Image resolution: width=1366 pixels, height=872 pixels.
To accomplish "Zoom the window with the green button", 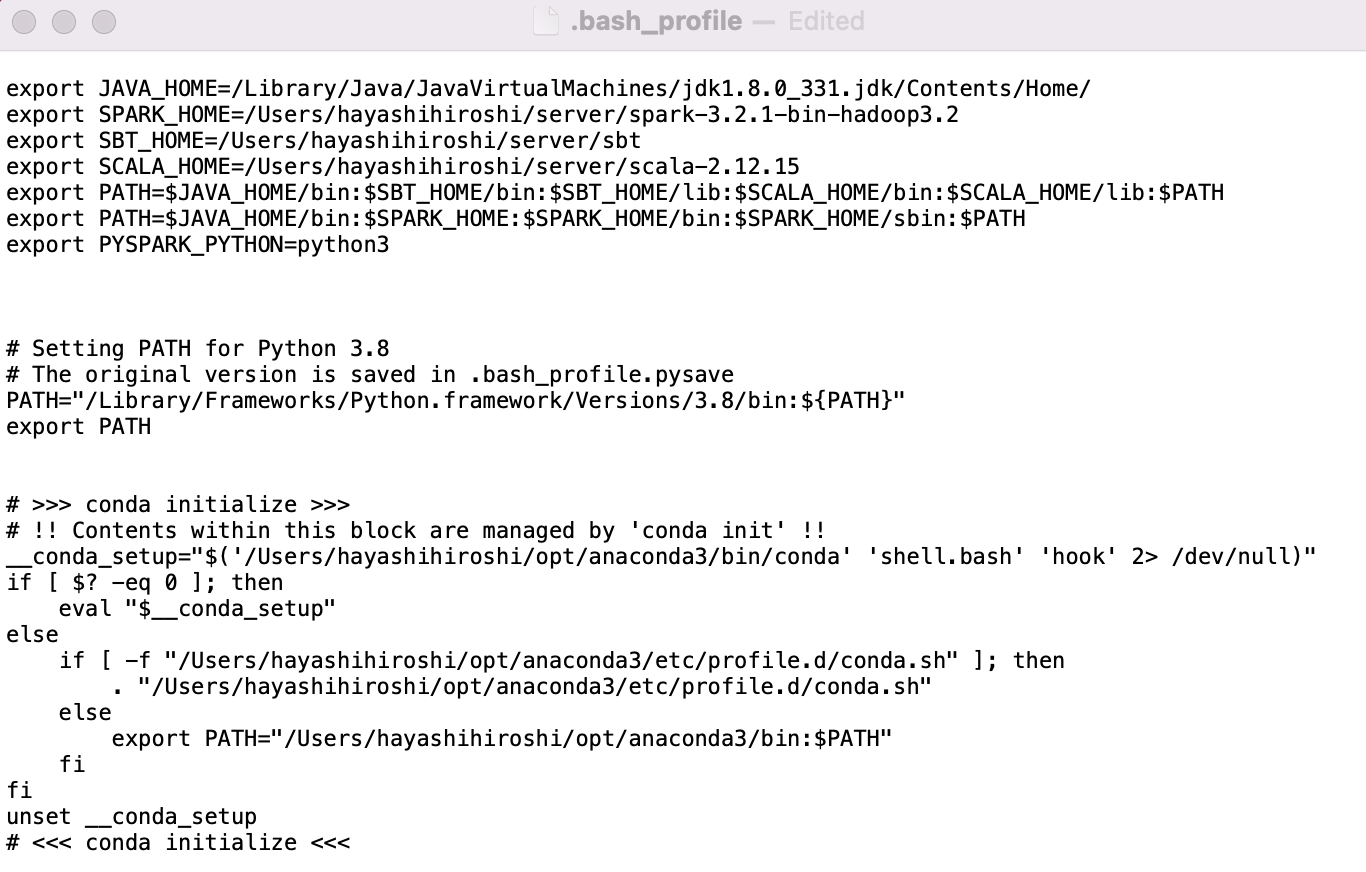I will (103, 21).
